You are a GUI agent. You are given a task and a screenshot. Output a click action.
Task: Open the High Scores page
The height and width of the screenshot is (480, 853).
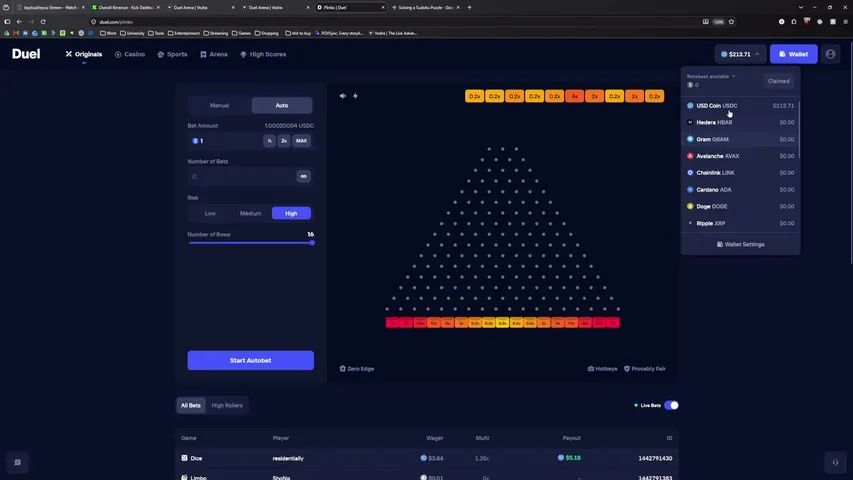coord(263,54)
